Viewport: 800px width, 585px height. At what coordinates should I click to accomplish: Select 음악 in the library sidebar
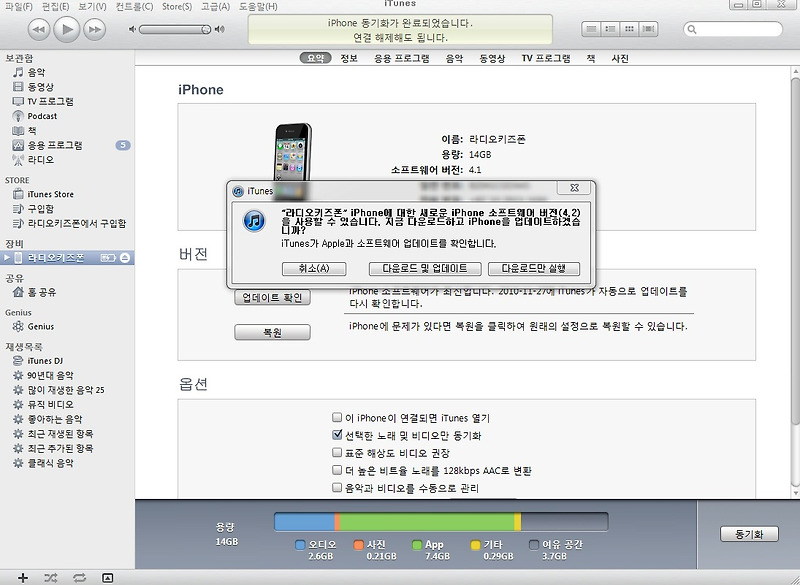[x=36, y=72]
